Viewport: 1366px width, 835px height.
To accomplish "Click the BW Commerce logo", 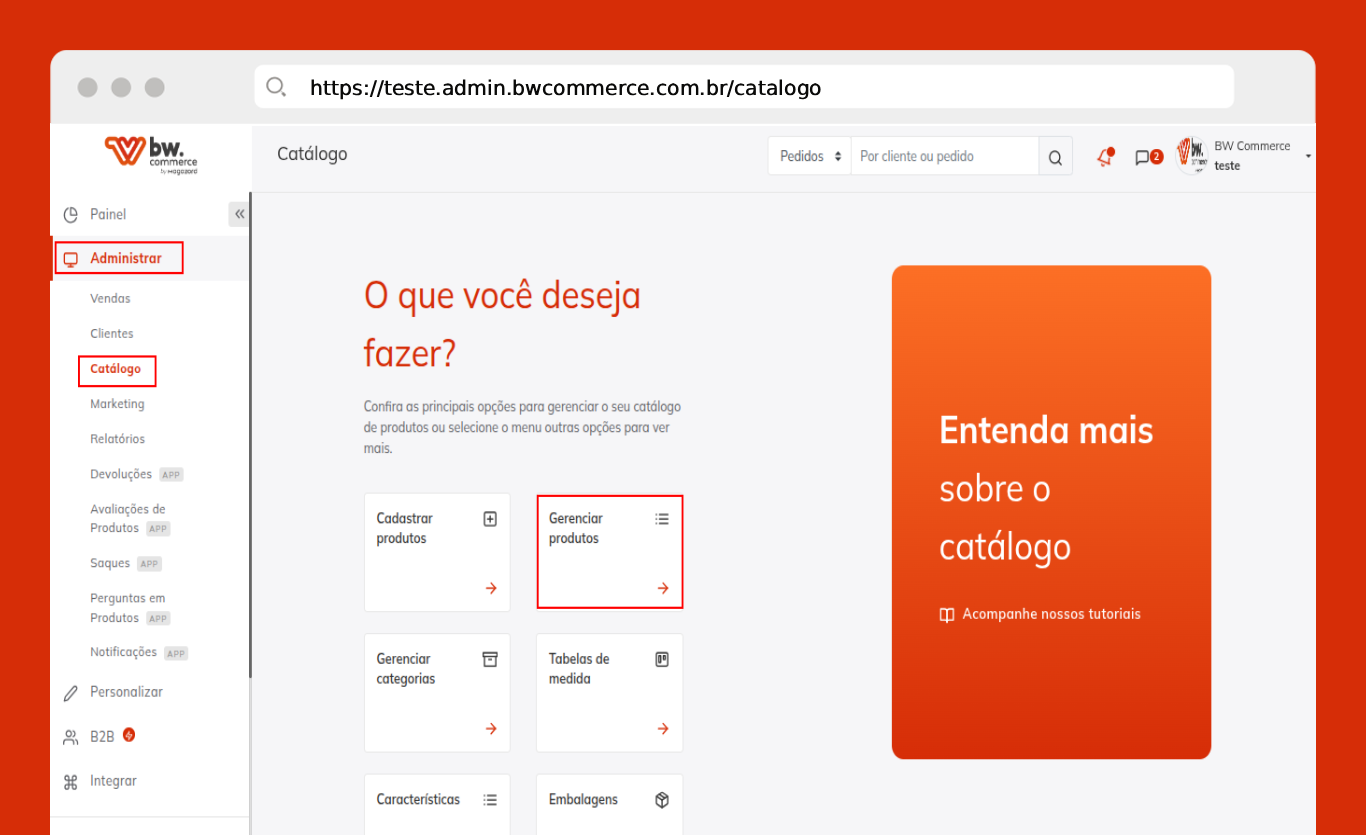I will (x=151, y=154).
